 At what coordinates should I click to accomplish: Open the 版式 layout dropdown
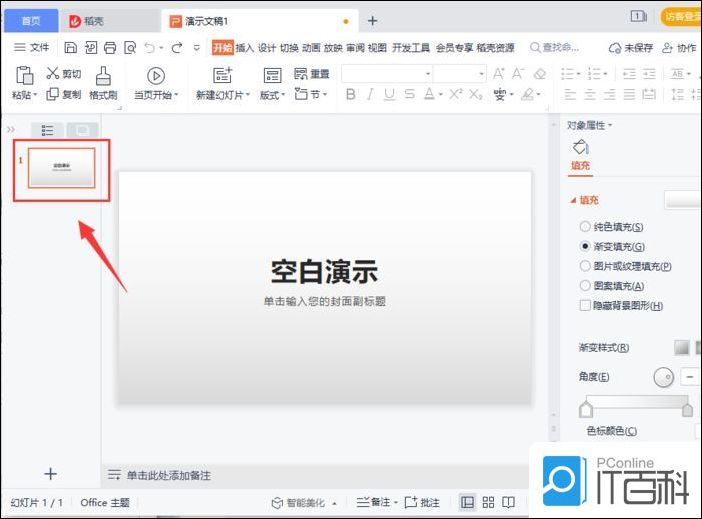click(272, 95)
